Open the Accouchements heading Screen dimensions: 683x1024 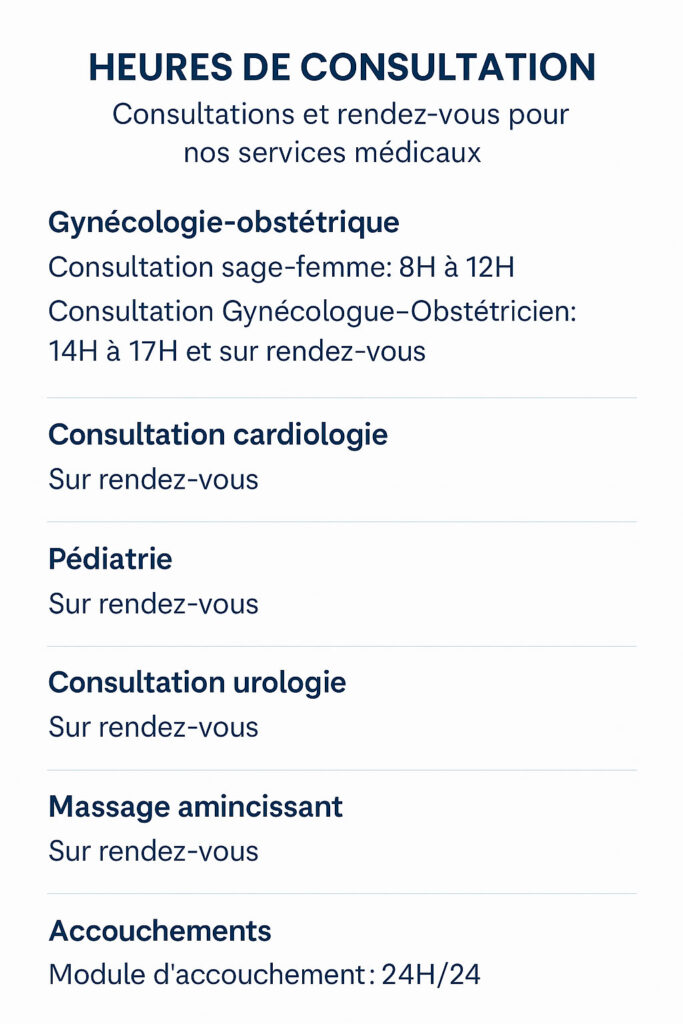160,931
